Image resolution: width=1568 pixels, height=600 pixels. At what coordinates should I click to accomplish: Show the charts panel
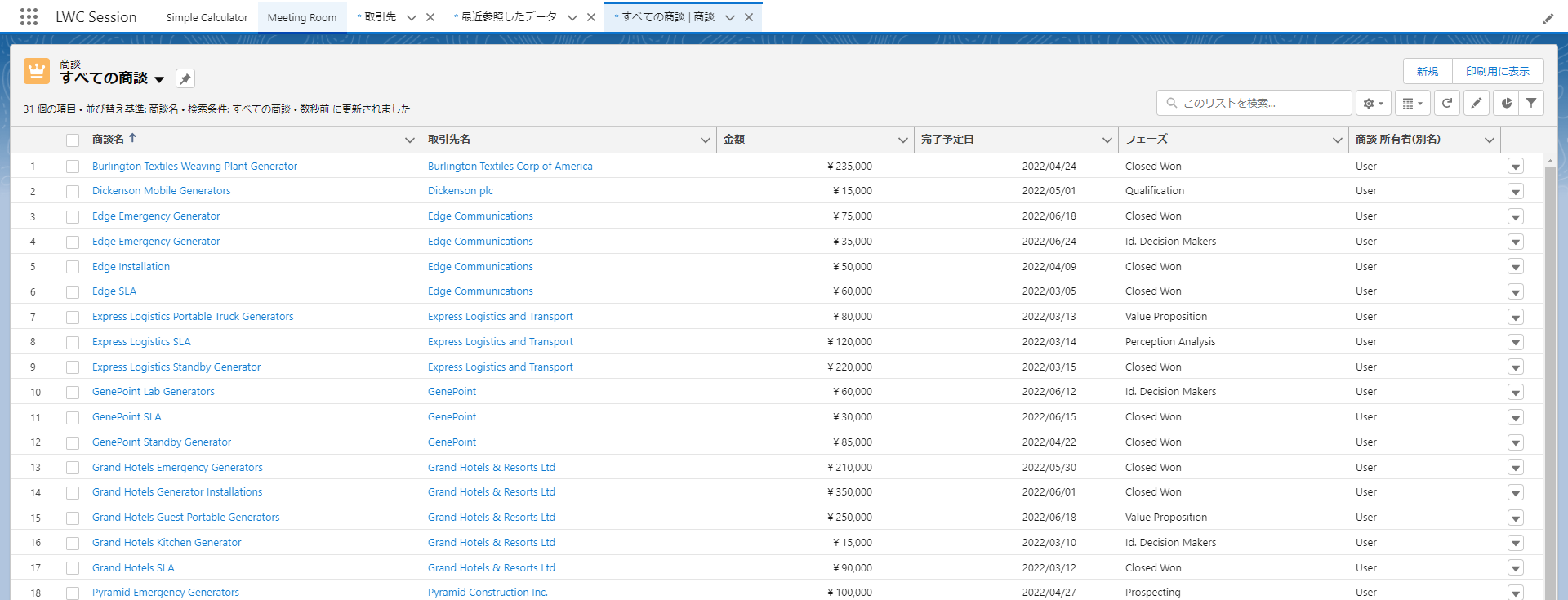pos(1506,103)
